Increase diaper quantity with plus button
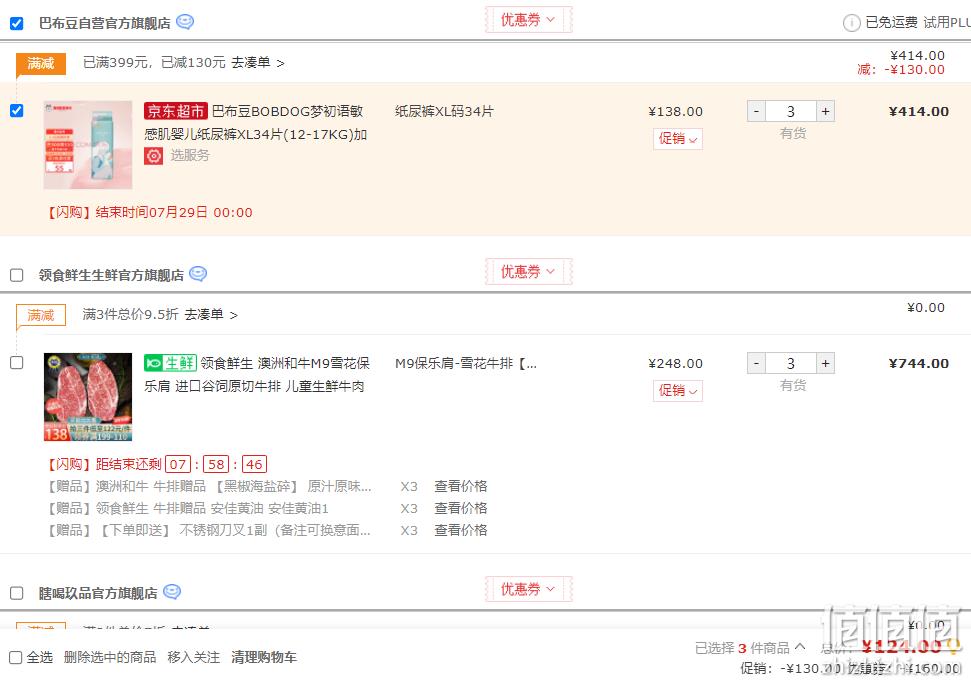The height and width of the screenshot is (684, 971). click(825, 111)
